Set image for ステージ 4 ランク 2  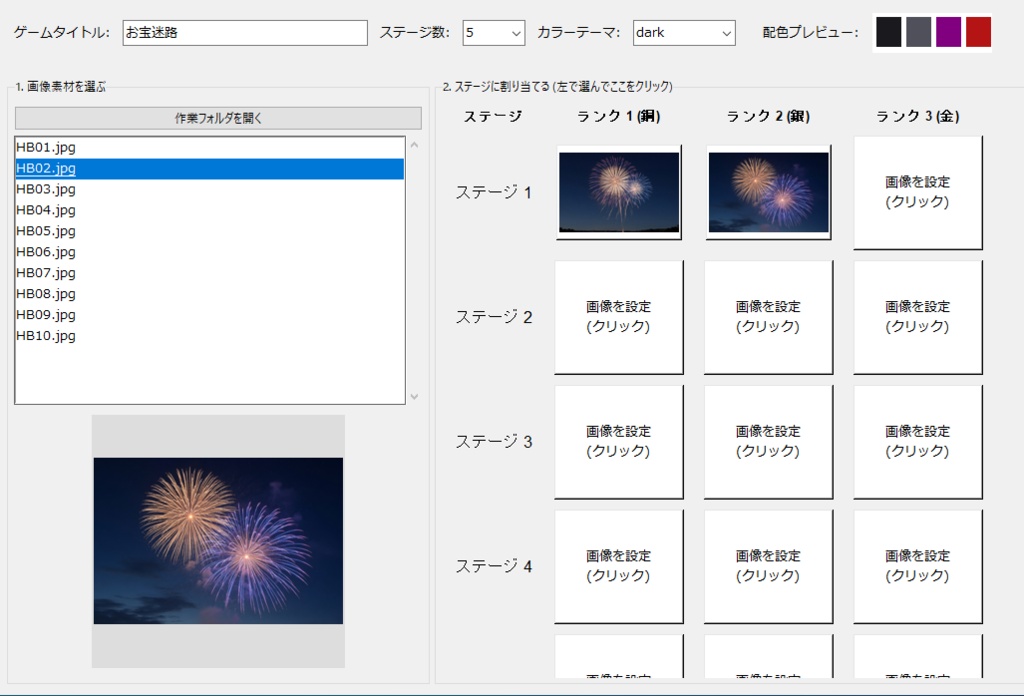pos(769,567)
